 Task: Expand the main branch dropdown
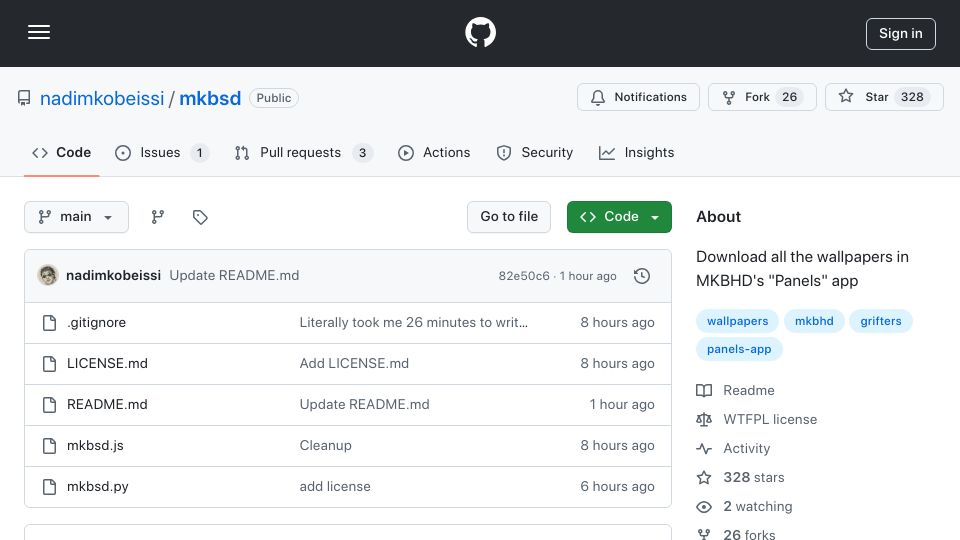coord(77,217)
